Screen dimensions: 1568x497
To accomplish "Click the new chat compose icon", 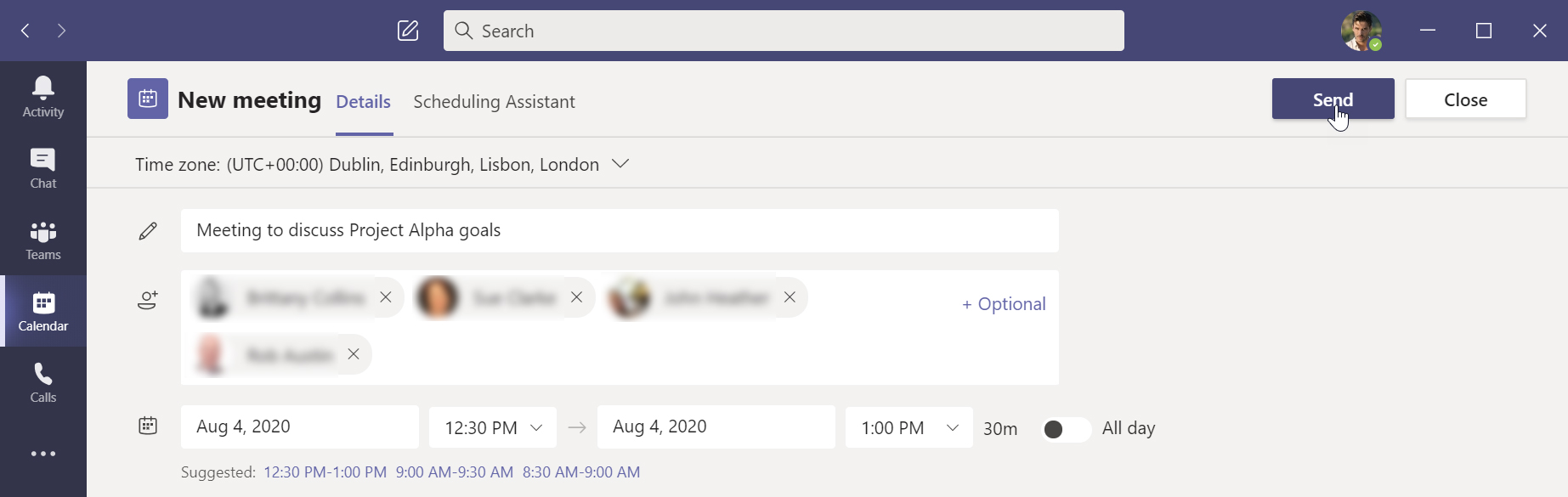I will 408,31.
